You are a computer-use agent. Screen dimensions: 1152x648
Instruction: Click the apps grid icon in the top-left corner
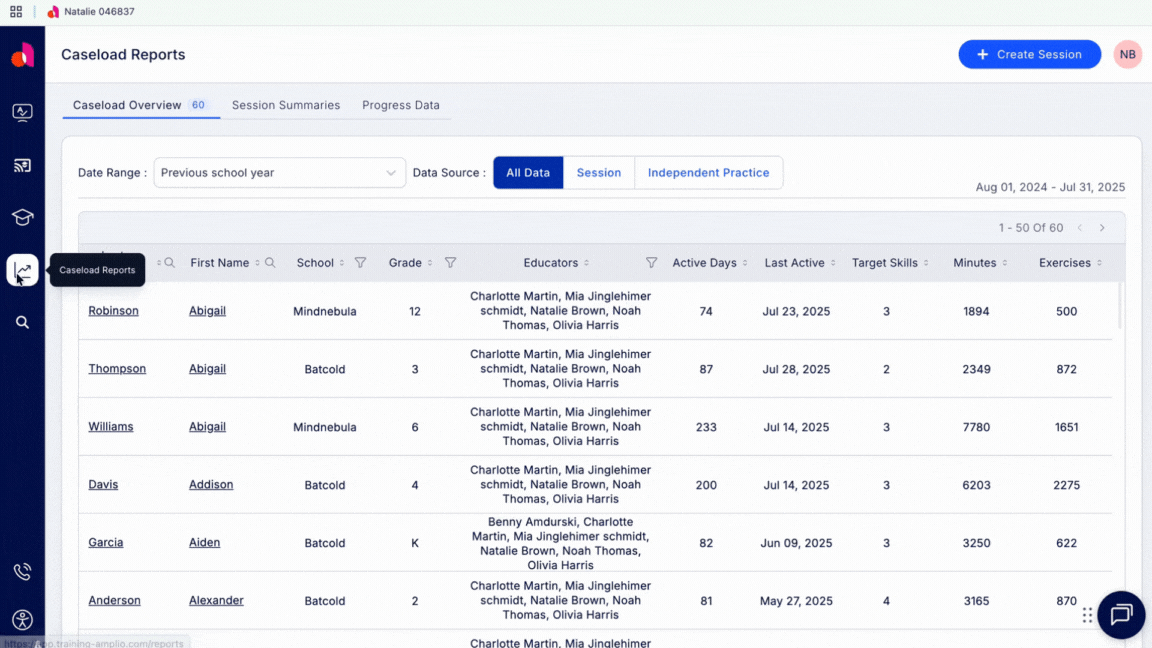click(14, 11)
